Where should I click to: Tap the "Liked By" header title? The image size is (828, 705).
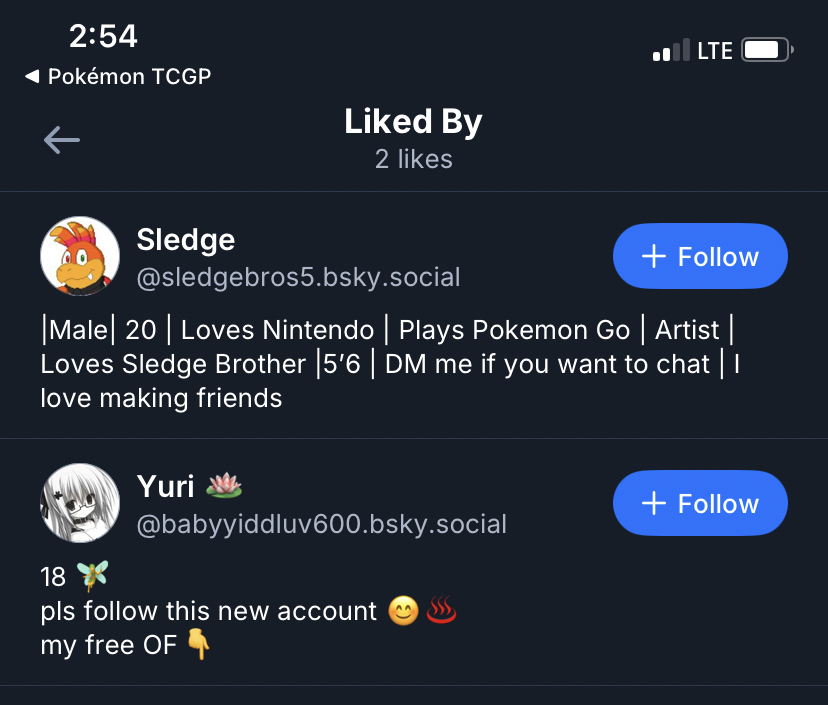413,122
